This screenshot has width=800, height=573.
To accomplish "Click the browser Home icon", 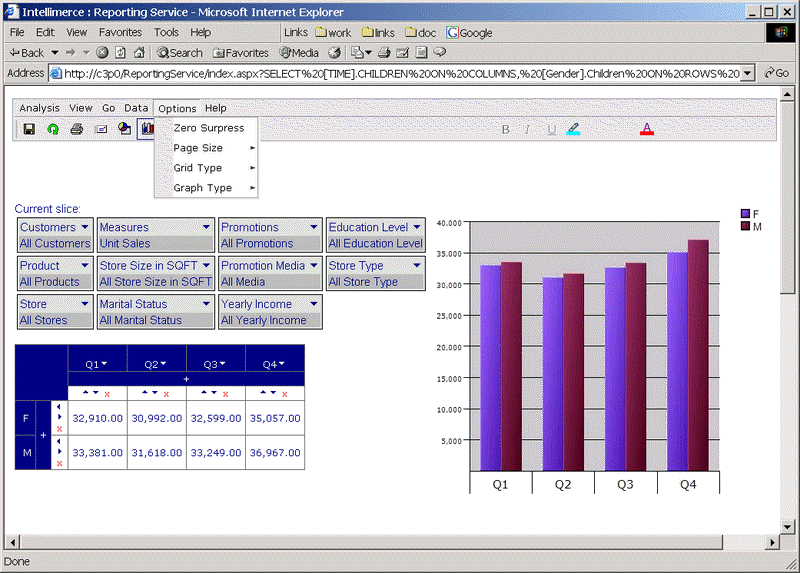I will (x=139, y=53).
